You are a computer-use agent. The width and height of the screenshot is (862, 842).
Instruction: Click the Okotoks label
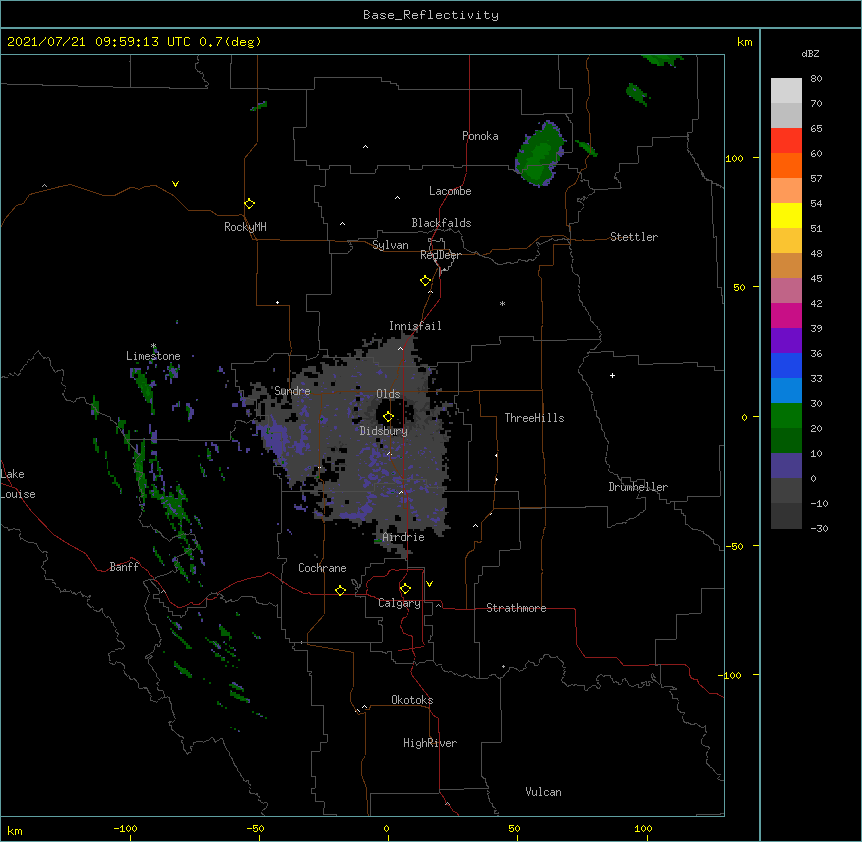[x=412, y=700]
